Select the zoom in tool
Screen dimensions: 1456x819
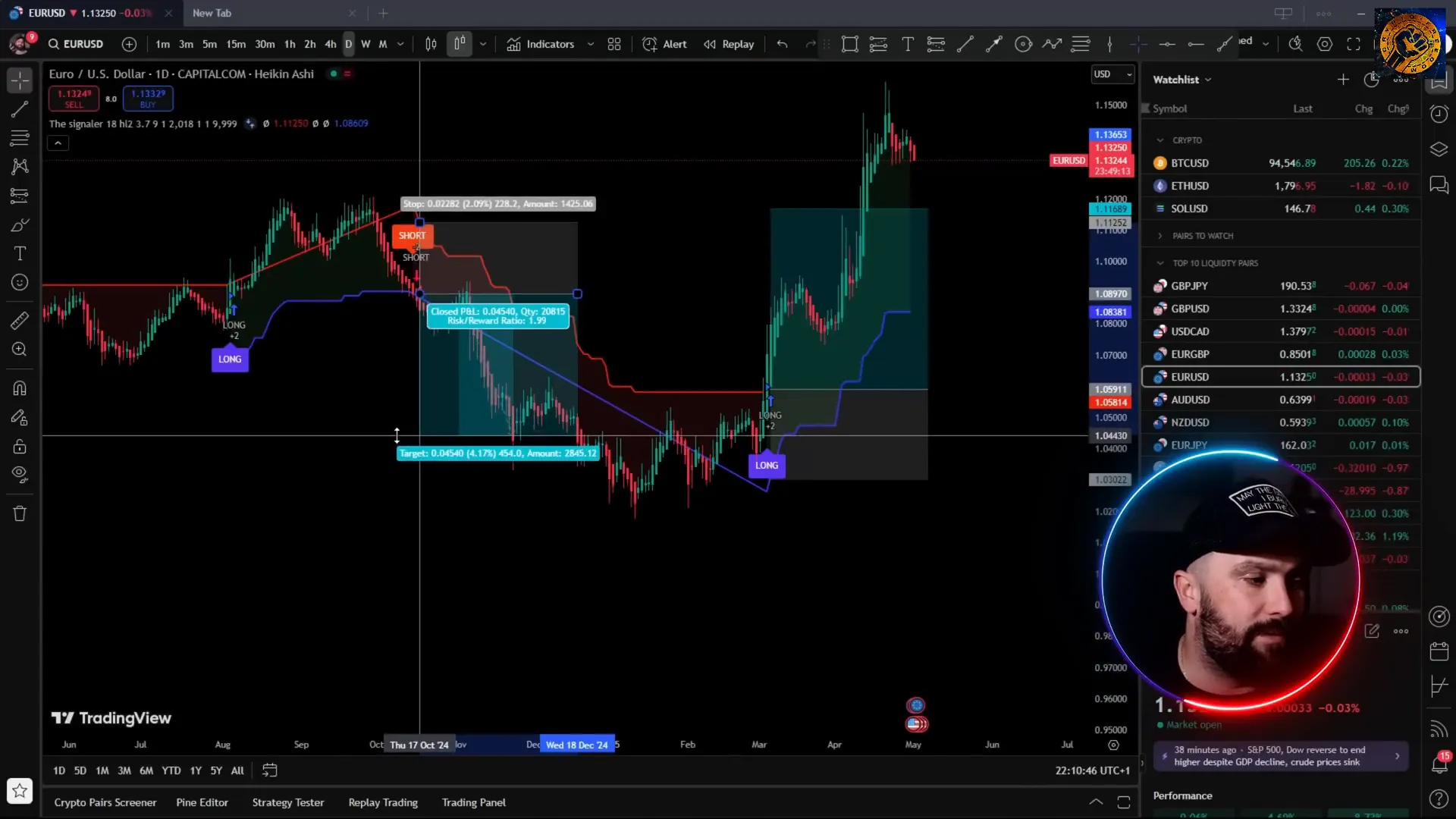[20, 350]
